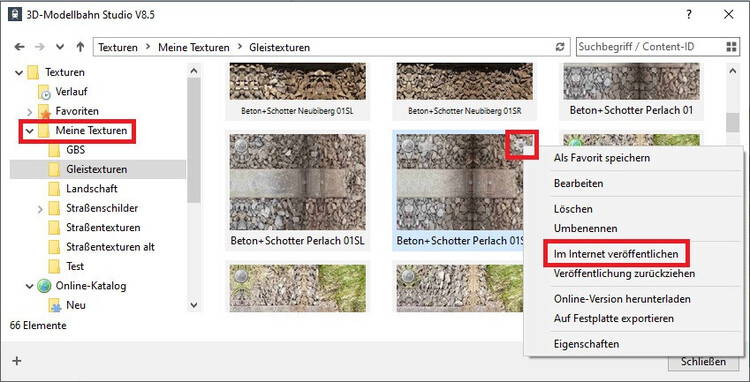The image size is (750, 382).
Task: Click the Gleistexturen breadcrumb segment
Action: coord(279,47)
